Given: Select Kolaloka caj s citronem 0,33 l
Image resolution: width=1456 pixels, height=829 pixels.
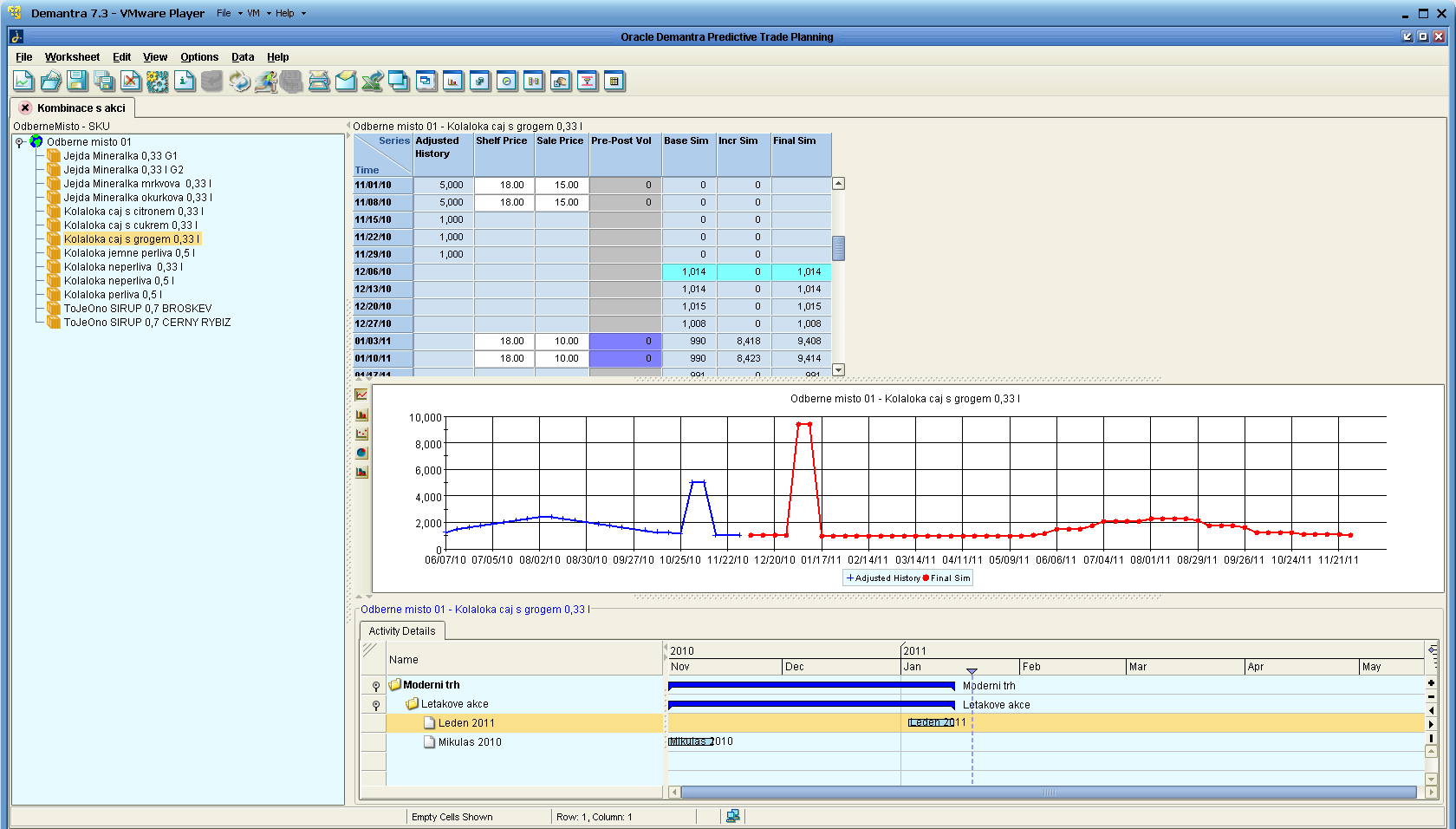Looking at the screenshot, I should click(133, 212).
